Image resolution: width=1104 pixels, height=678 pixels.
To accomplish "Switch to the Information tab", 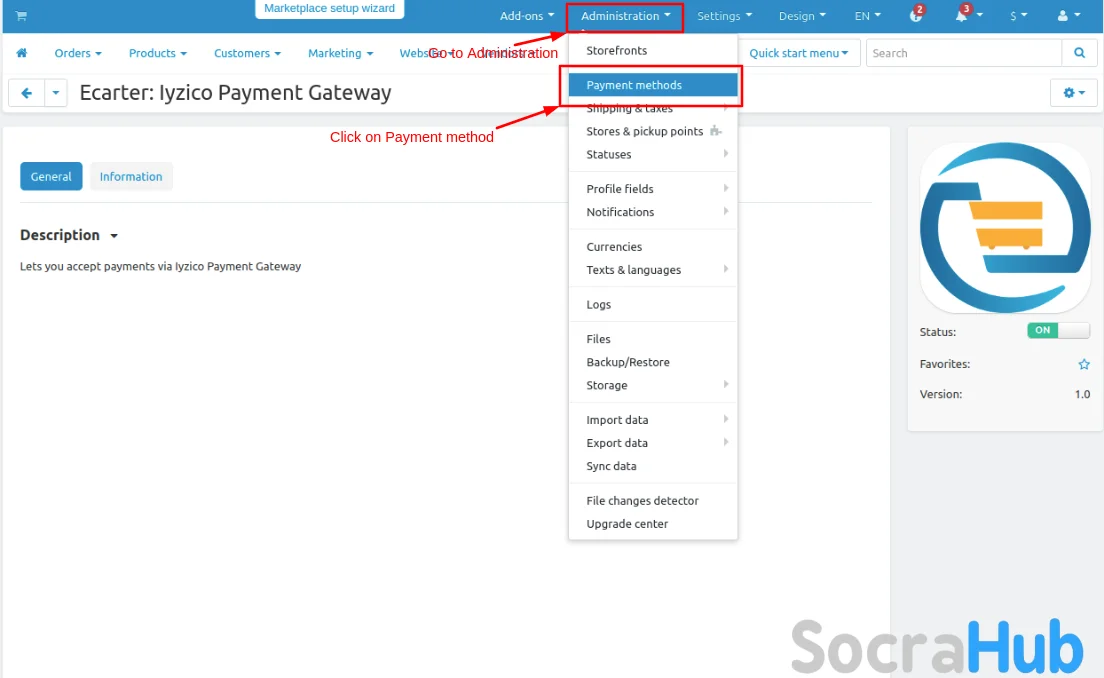I will tap(131, 176).
